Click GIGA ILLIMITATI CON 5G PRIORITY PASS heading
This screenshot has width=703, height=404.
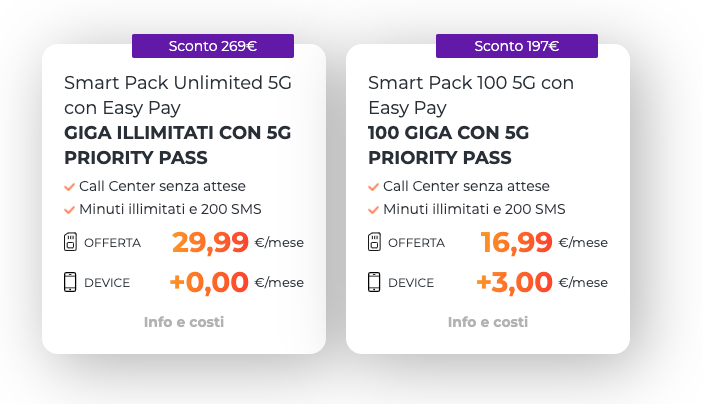point(178,145)
